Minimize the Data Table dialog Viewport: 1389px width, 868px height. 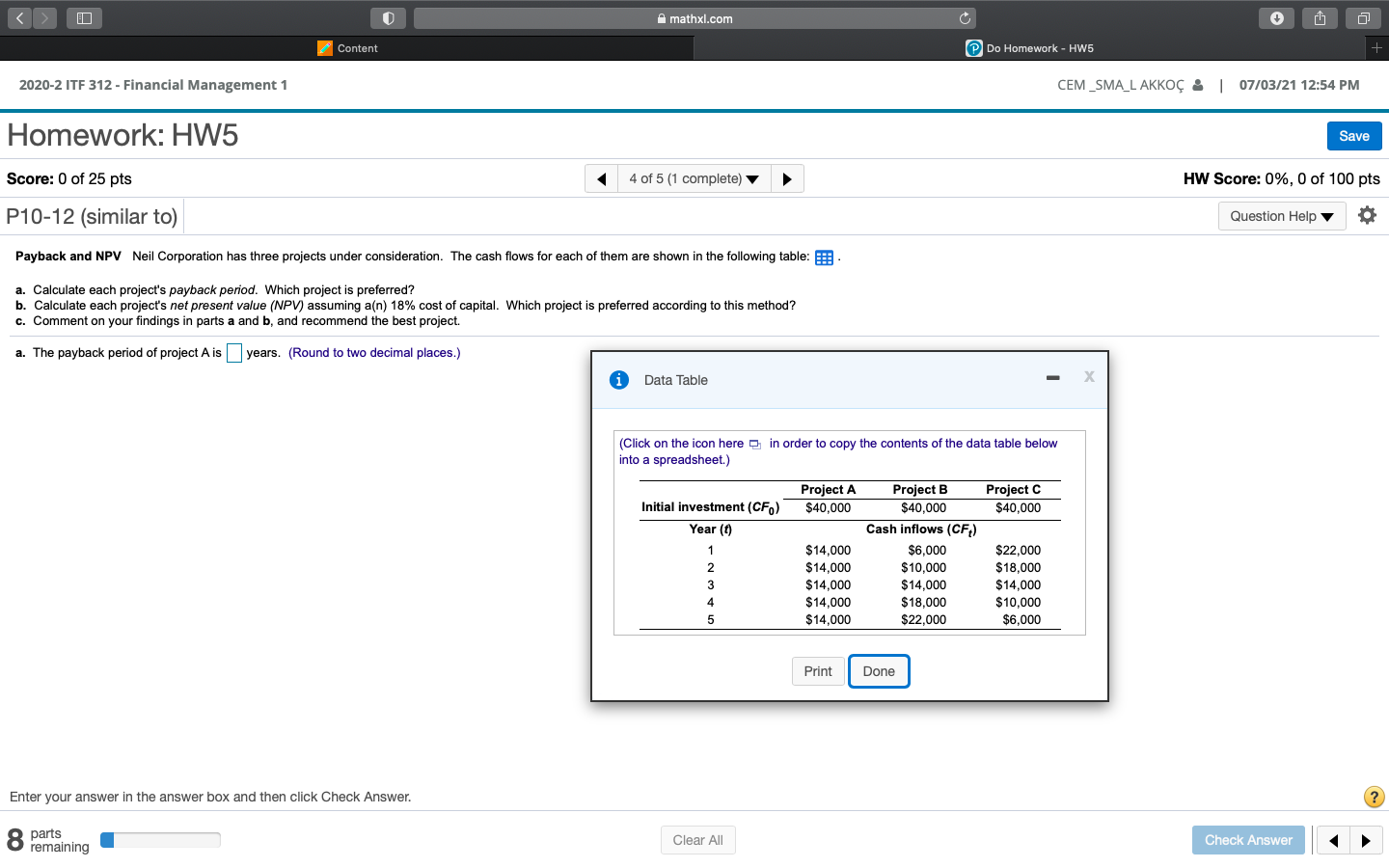coord(1052,377)
